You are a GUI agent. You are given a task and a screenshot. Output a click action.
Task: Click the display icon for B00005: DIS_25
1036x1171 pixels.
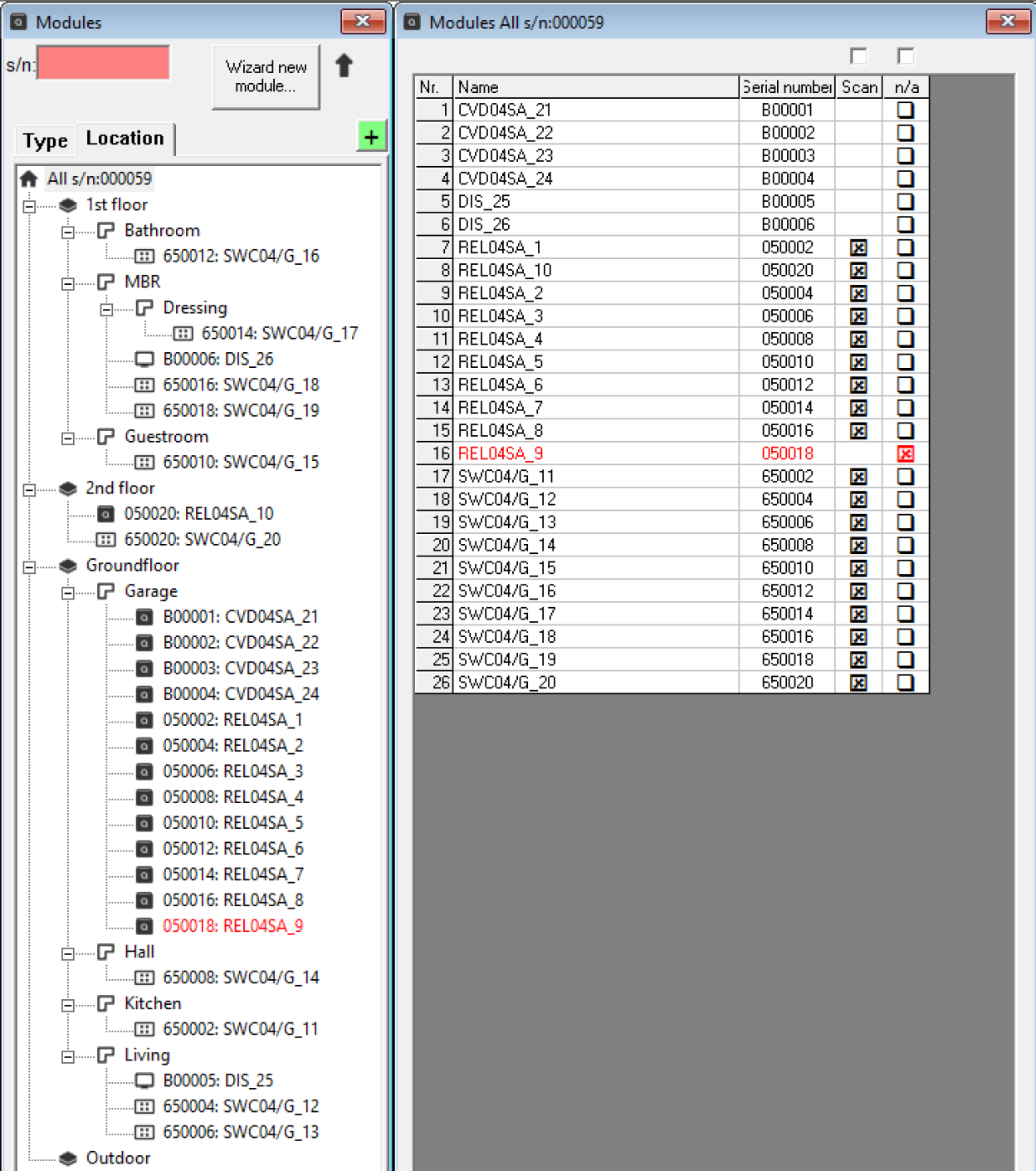pyautogui.click(x=144, y=1080)
